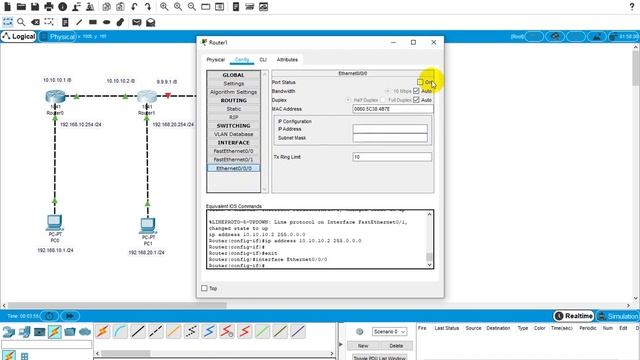Select the 10 Mbps bandwidth option
This screenshot has height=360, width=640.
(388, 91)
